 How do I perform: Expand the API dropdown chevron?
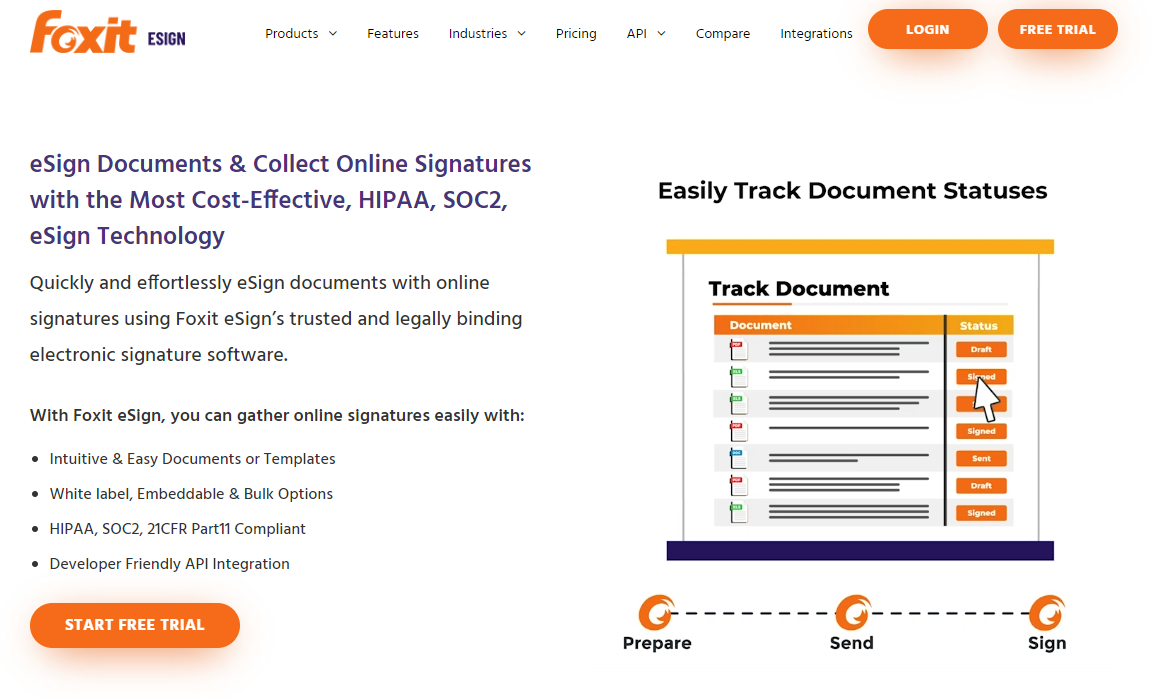pos(661,34)
